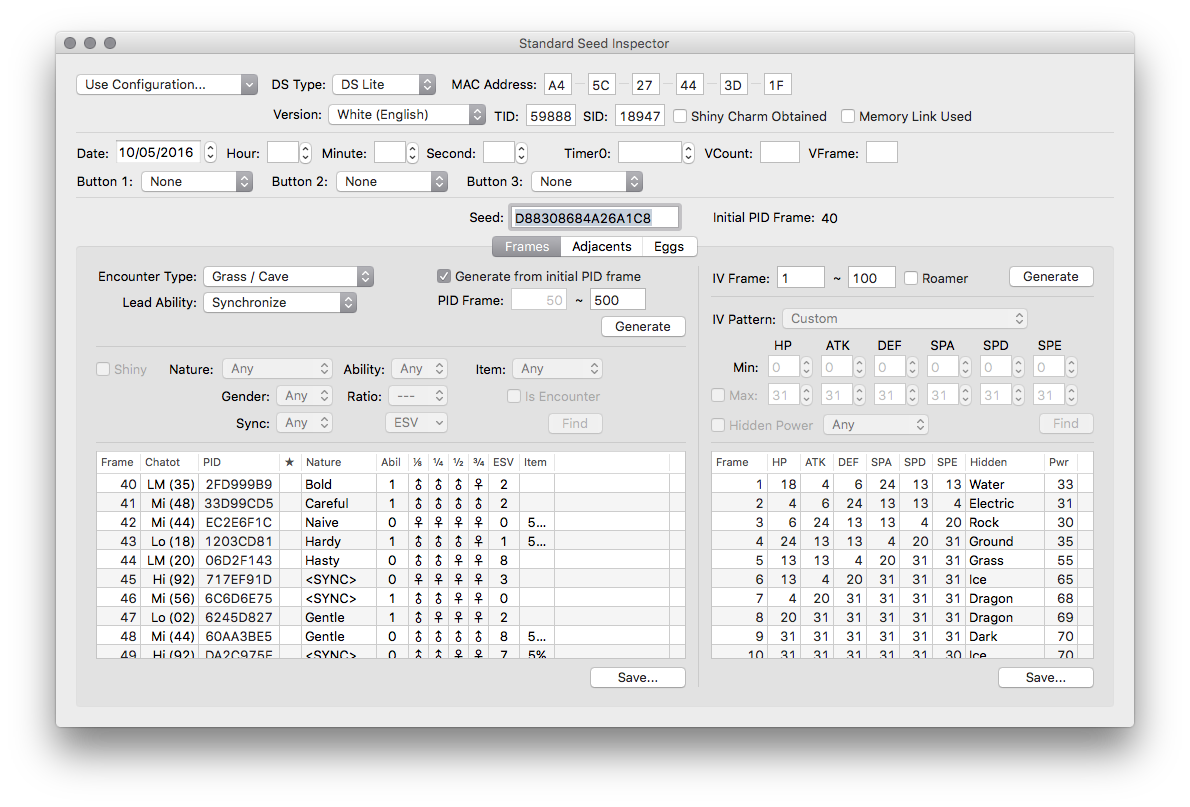Viewport: 1190px width, 807px height.
Task: Switch to the Adjacents tab
Action: click(x=601, y=247)
